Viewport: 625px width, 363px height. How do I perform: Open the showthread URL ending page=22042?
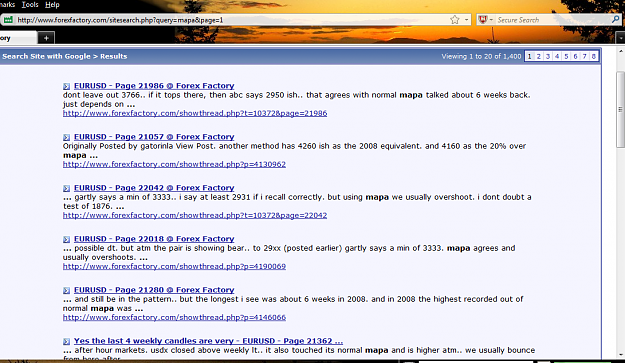195,215
